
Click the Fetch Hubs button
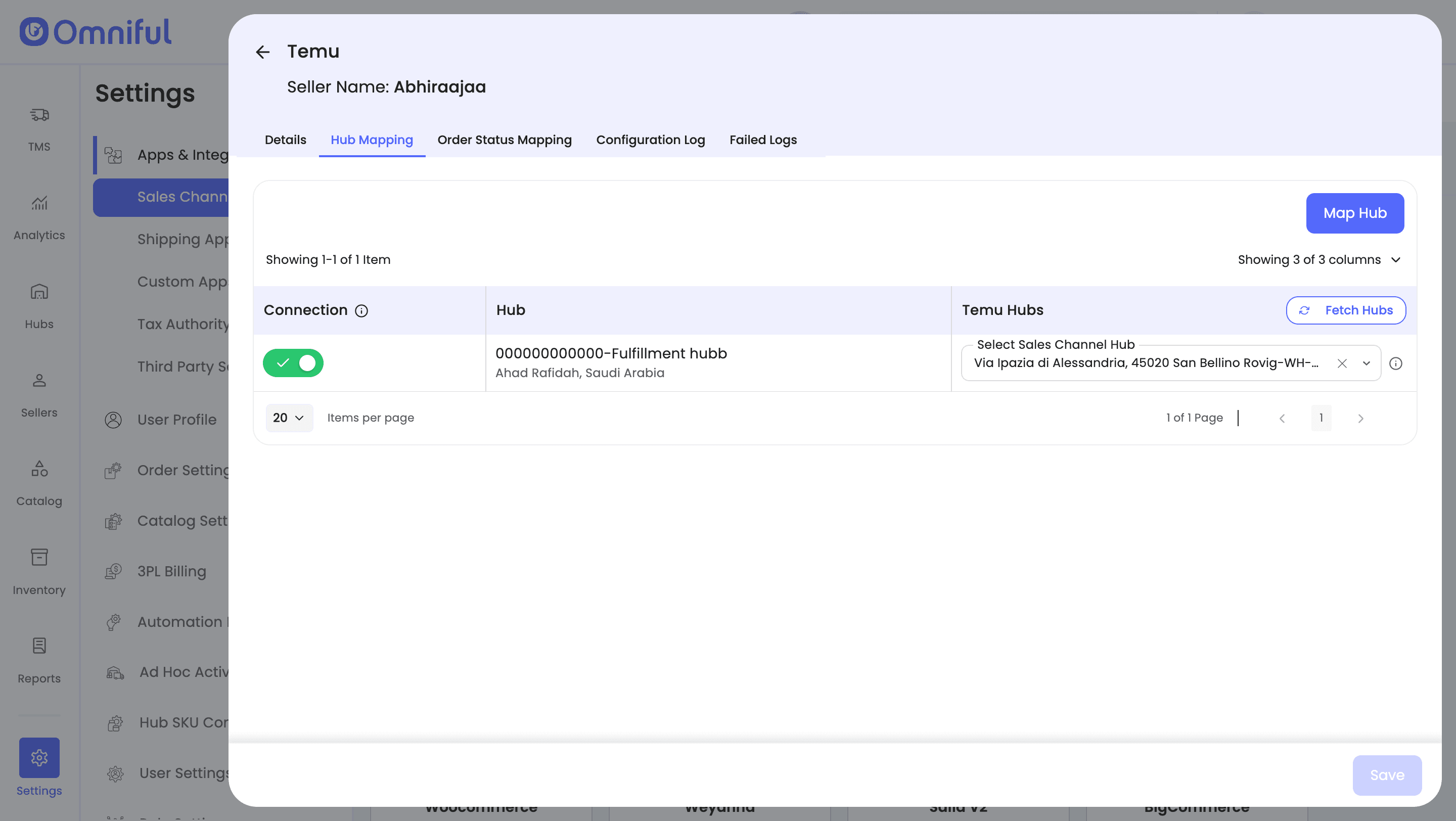point(1346,310)
